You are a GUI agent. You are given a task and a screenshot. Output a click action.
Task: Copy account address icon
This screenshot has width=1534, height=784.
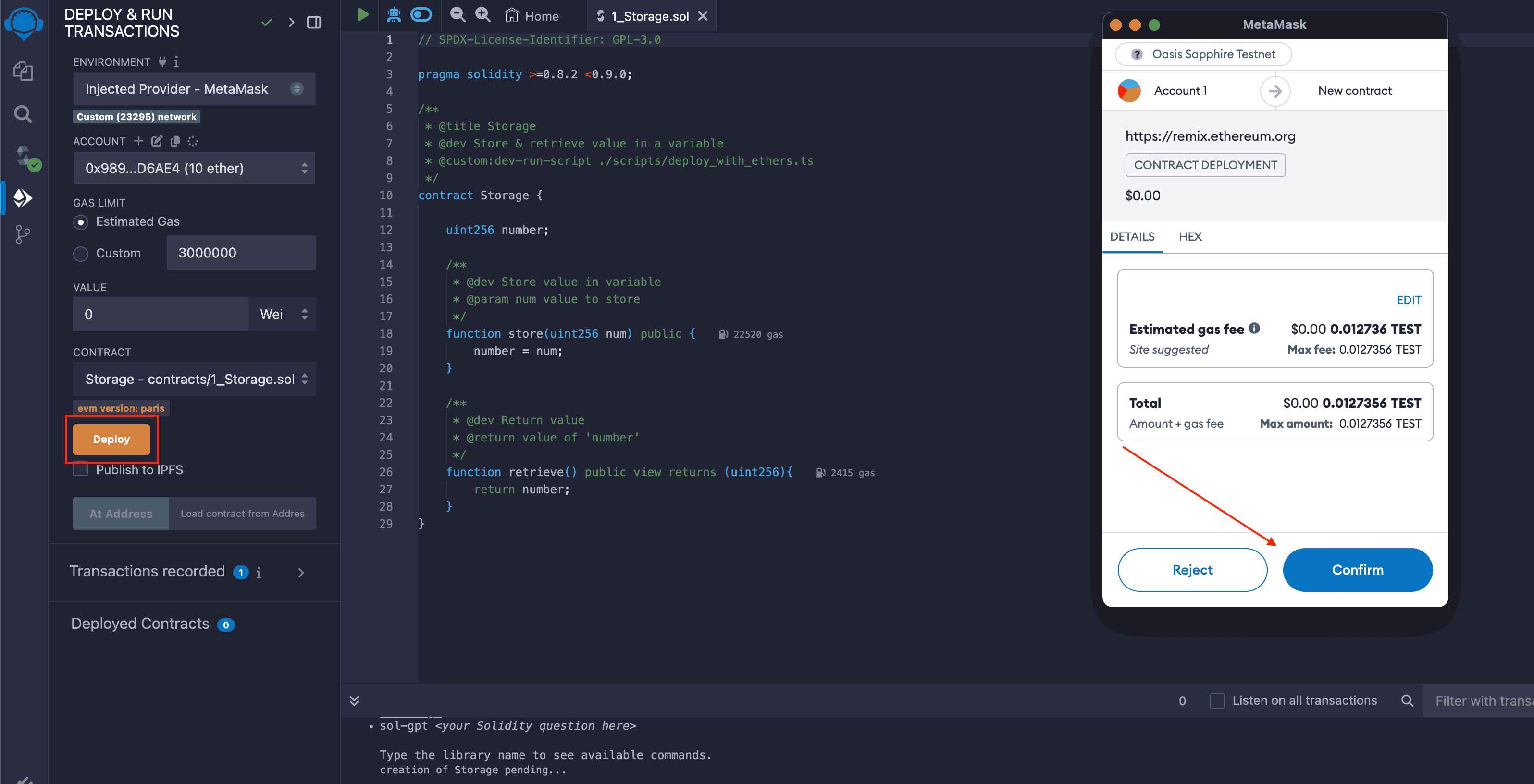(x=175, y=141)
